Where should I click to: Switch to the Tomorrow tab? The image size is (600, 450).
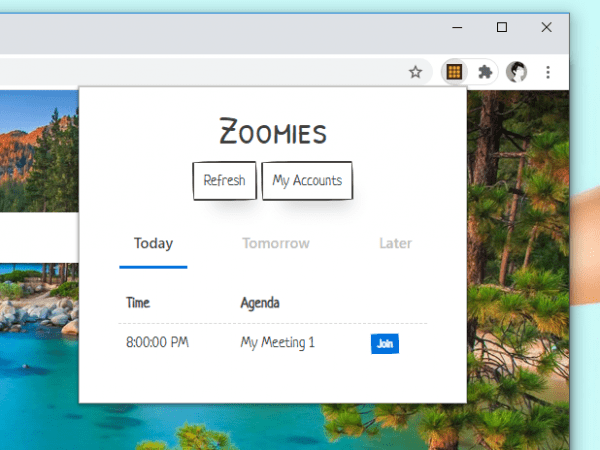[x=276, y=244]
